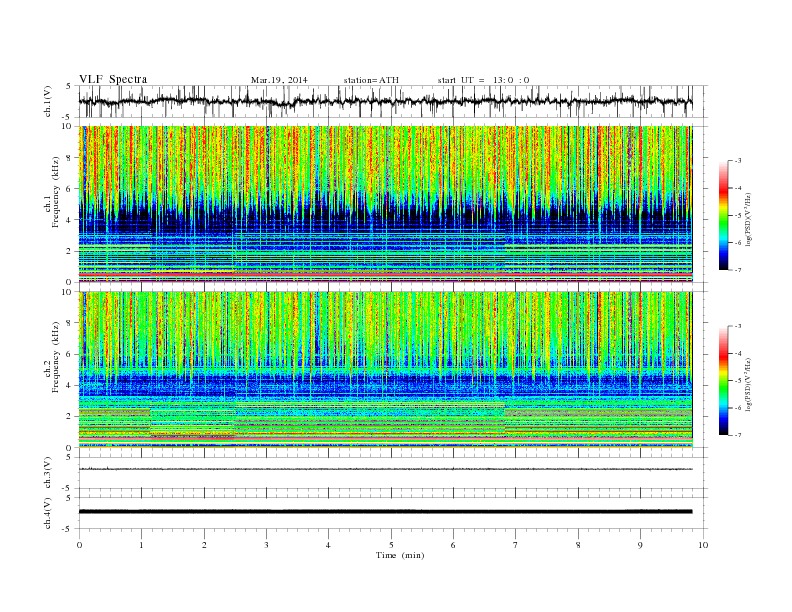Viewport: 792px width, 612px height.
Task: Click the "ch.3(V)" axis label
Action: pyautogui.click(x=48, y=473)
